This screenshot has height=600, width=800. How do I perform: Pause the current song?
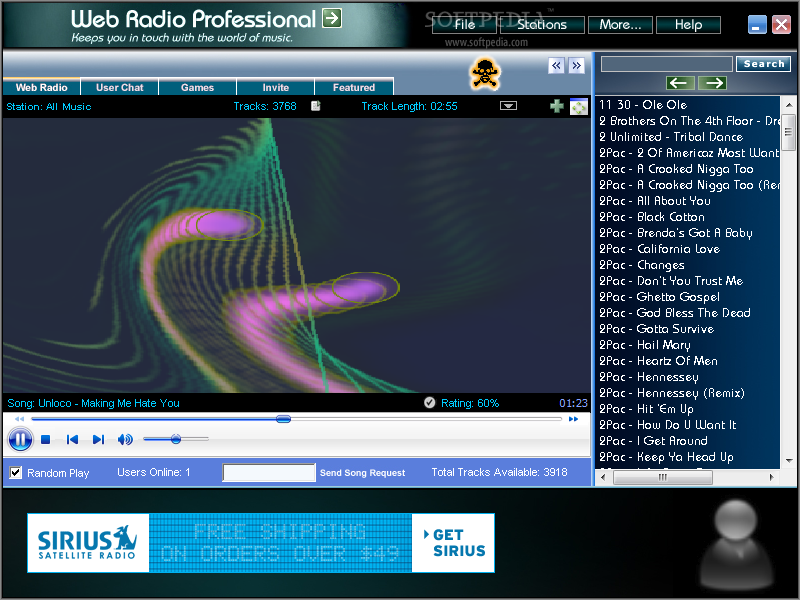pyautogui.click(x=20, y=439)
